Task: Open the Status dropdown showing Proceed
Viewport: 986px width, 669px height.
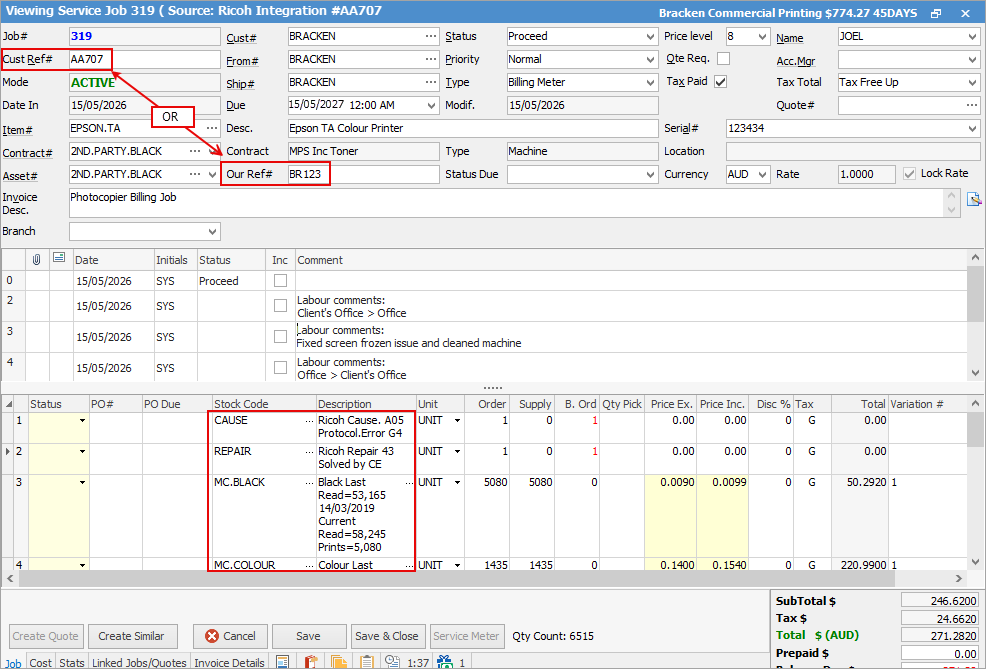Action: 651,36
